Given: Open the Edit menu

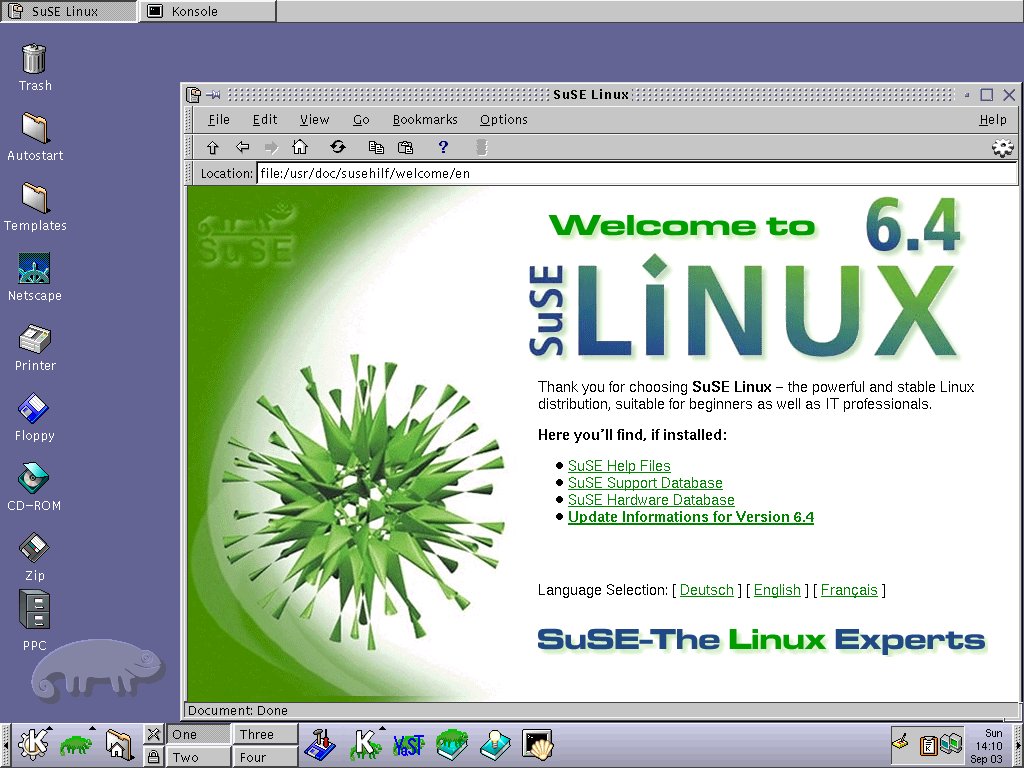Looking at the screenshot, I should click(x=265, y=120).
